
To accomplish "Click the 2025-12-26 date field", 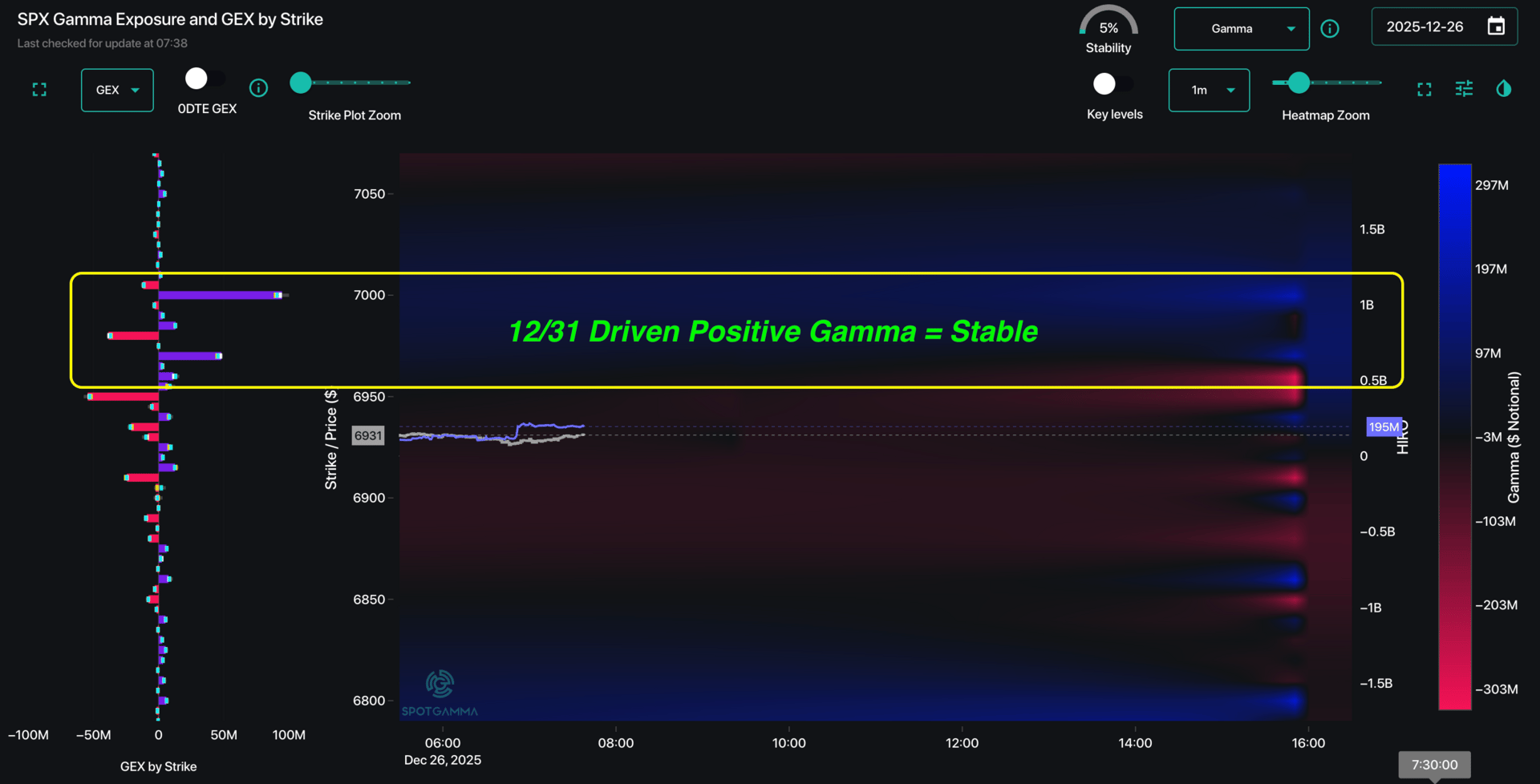I will click(1424, 27).
